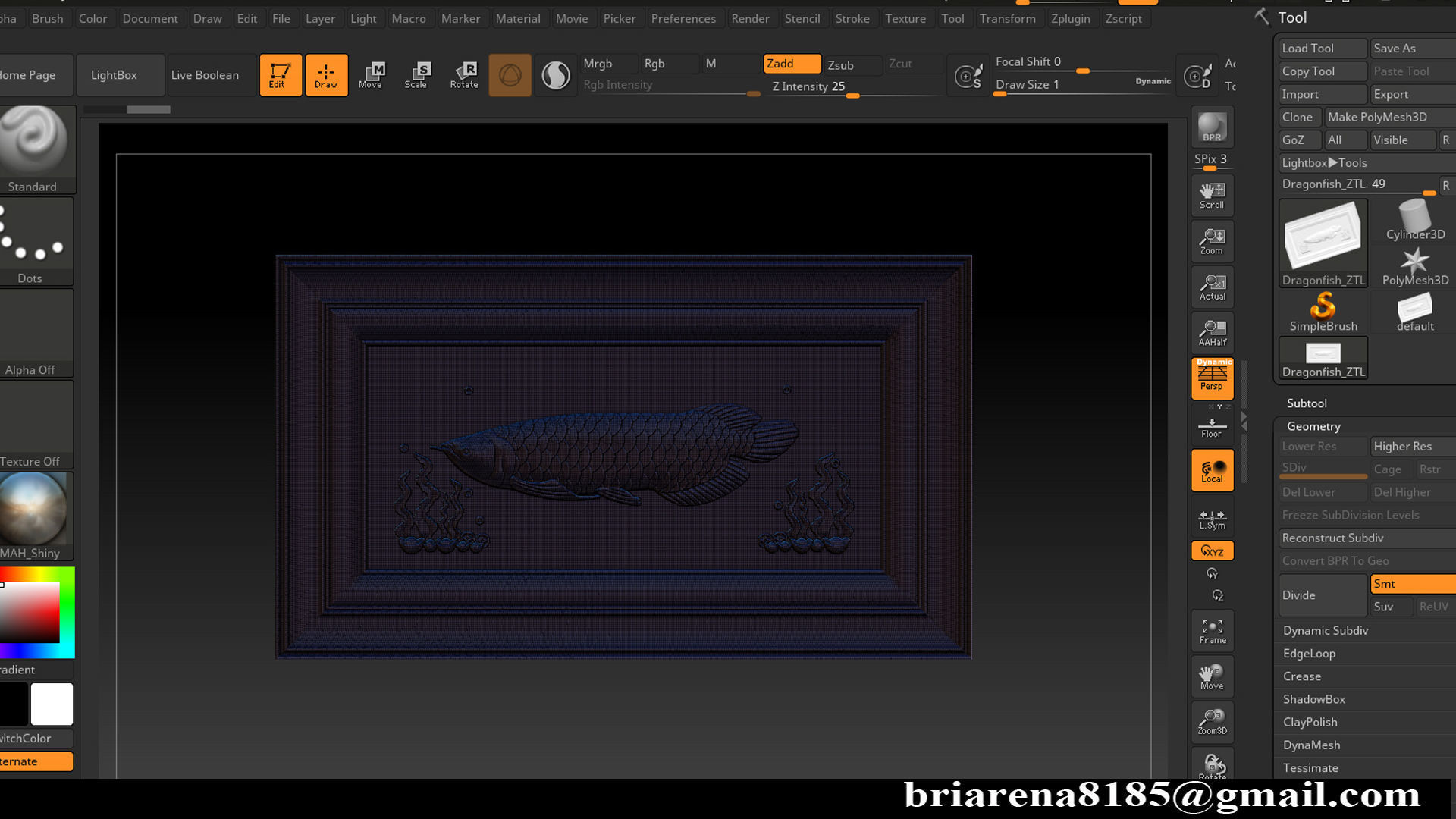1456x819 pixels.
Task: Toggle Persp perspective mode
Action: [1212, 378]
